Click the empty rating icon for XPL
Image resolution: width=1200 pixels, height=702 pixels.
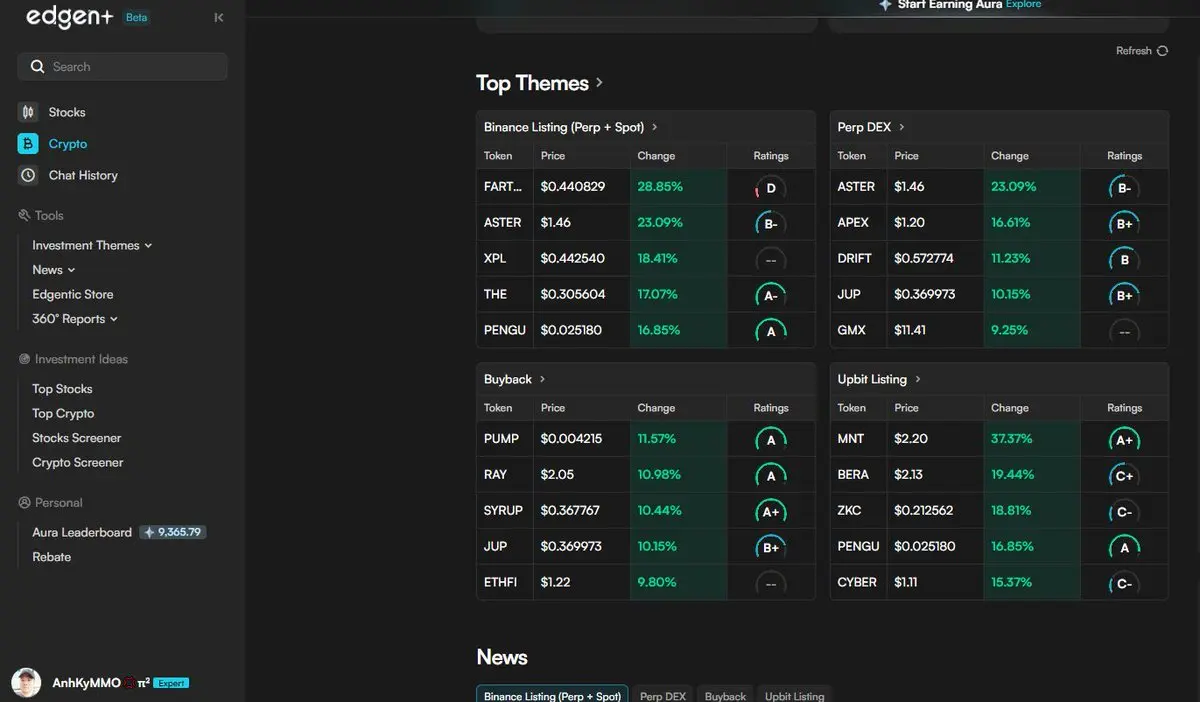[x=770, y=260]
